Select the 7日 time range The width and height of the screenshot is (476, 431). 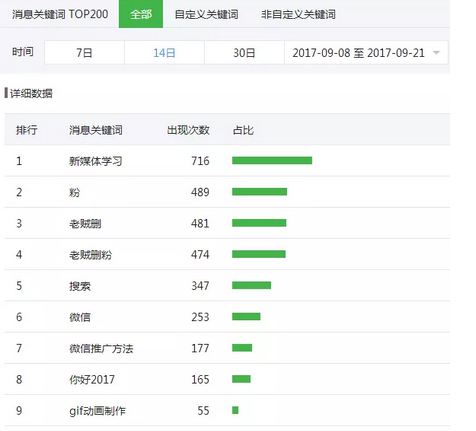click(x=84, y=52)
